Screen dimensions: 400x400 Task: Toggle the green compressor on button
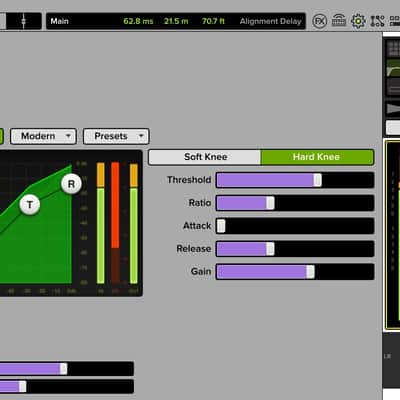click(1, 136)
